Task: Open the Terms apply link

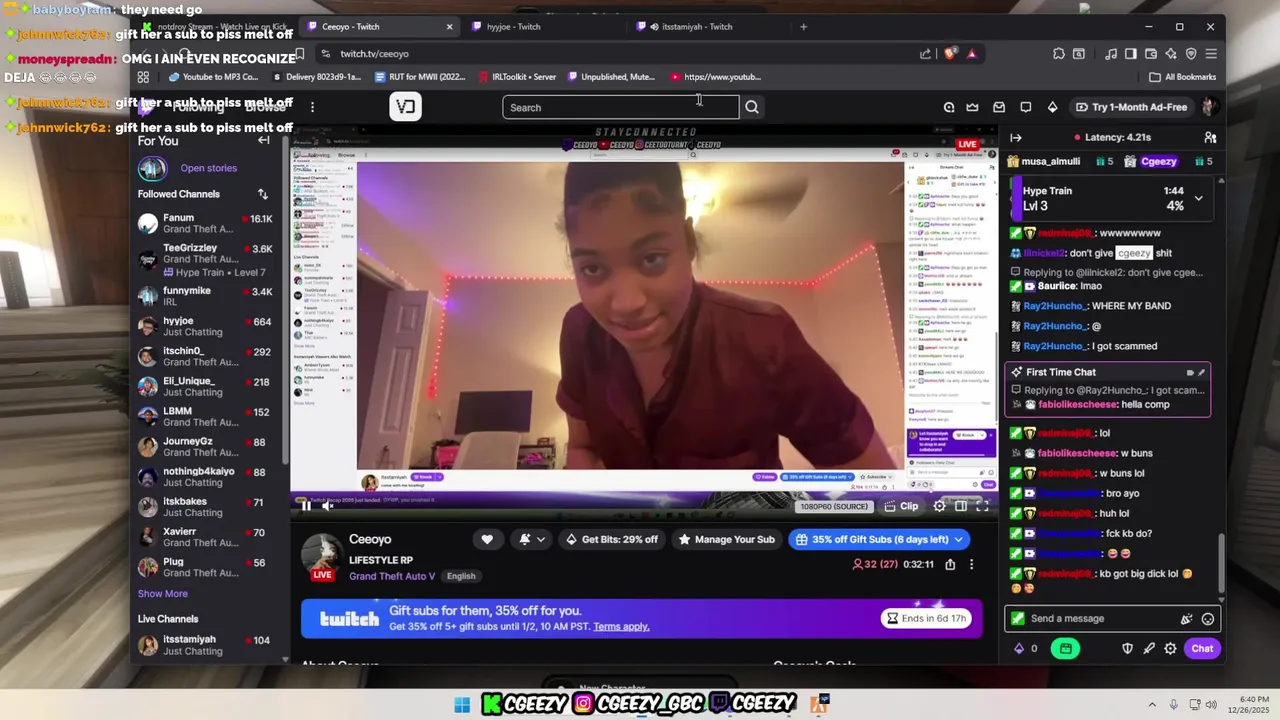Action: 621,627
